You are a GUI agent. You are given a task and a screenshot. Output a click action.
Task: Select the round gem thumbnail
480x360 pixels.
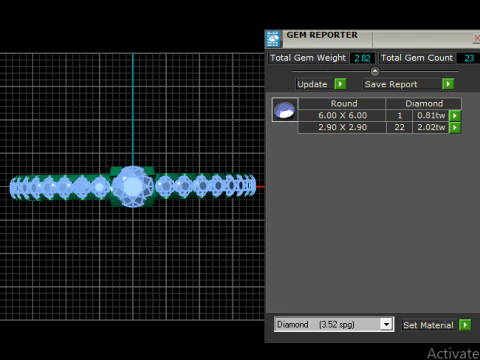(x=285, y=110)
